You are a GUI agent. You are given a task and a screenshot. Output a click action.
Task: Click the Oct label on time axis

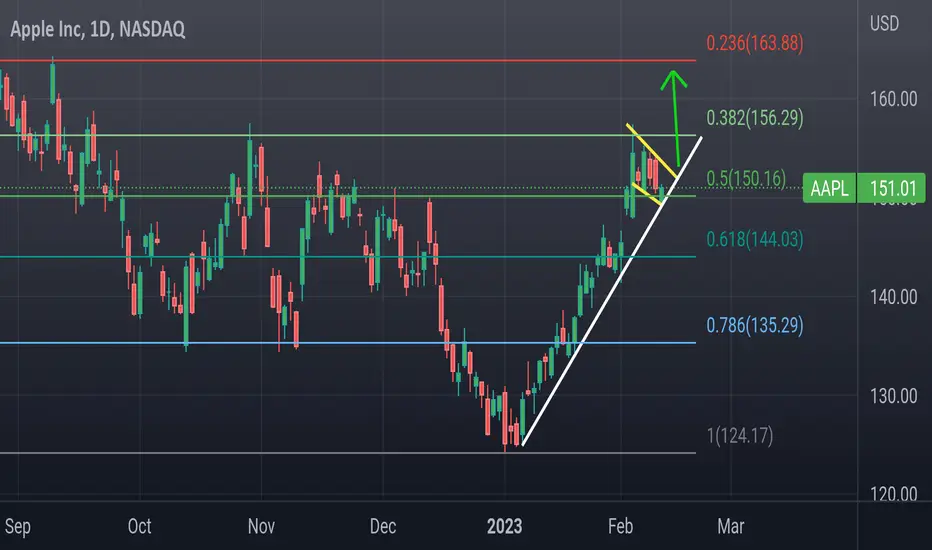[140, 526]
